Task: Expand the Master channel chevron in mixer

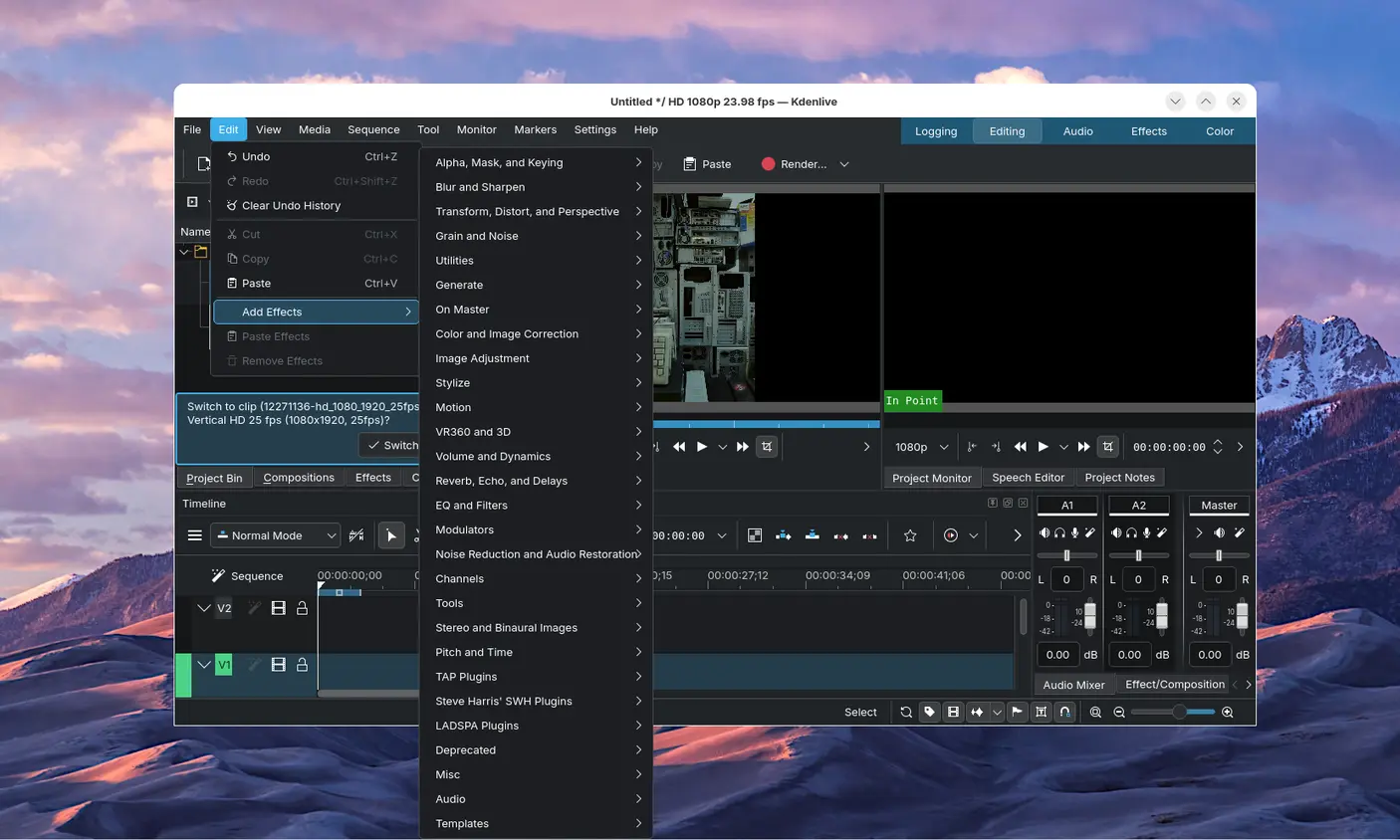Action: (1200, 533)
